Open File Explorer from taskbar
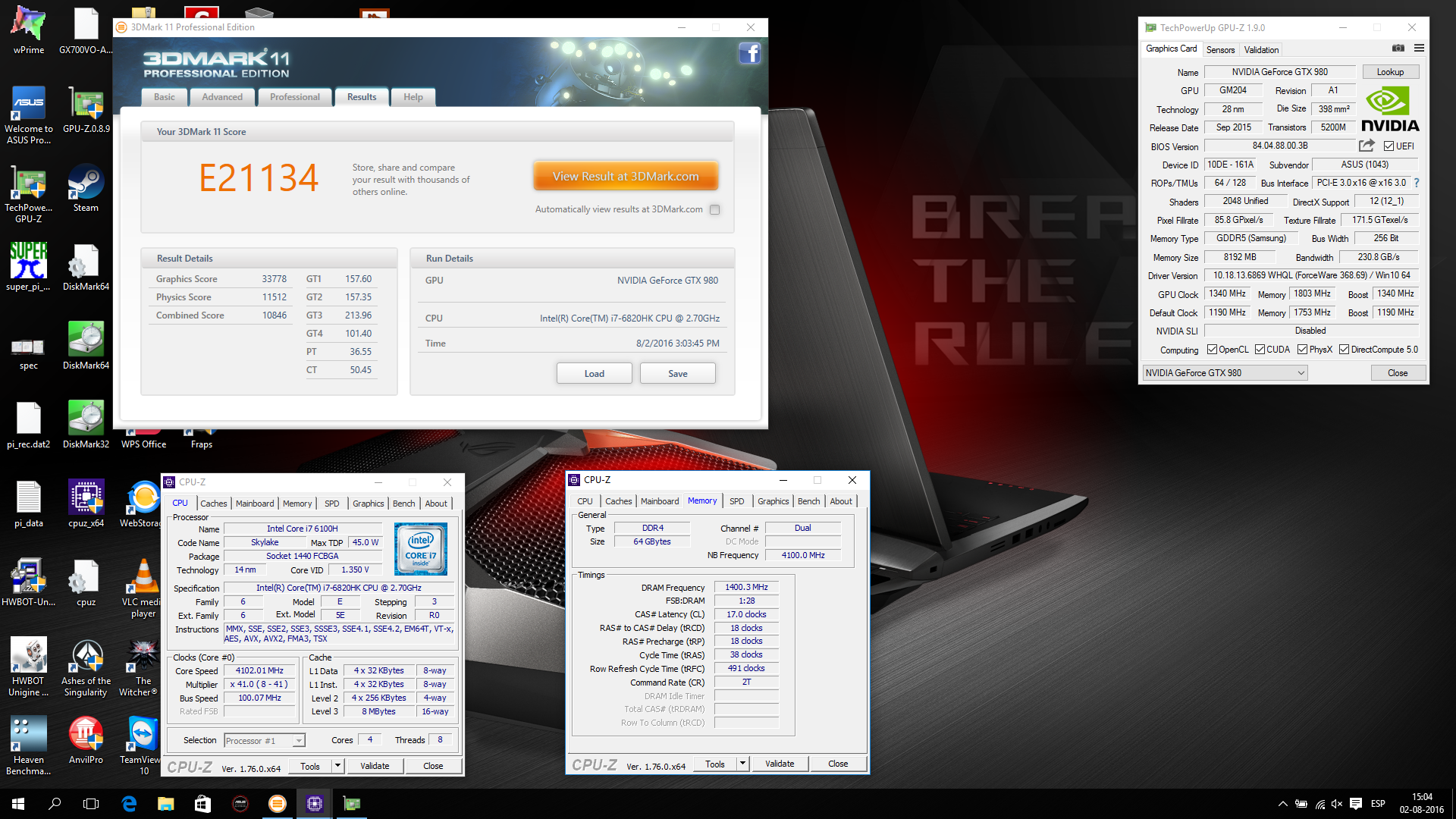 pyautogui.click(x=165, y=804)
